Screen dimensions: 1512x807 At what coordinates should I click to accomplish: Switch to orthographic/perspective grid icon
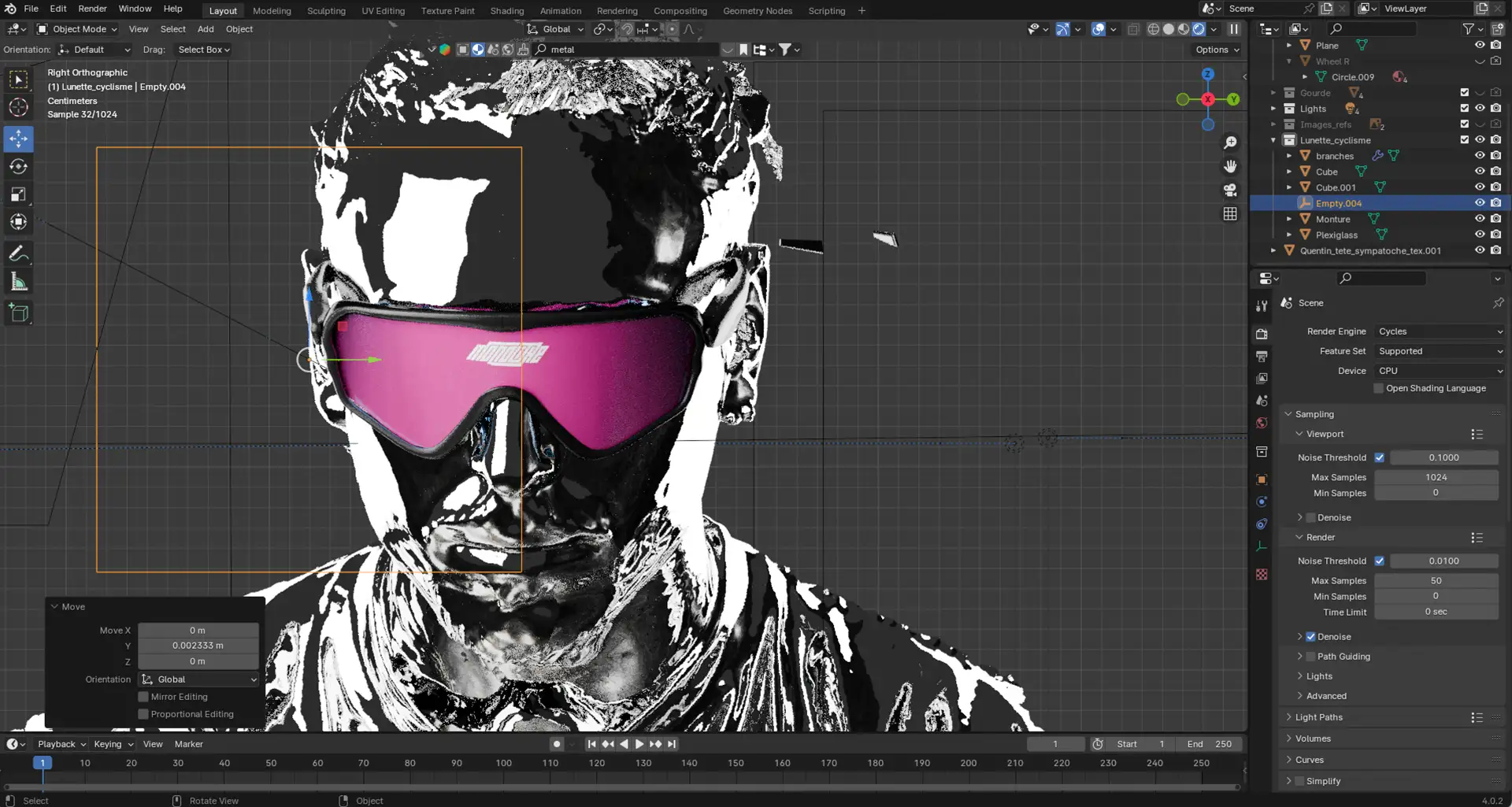click(1230, 214)
